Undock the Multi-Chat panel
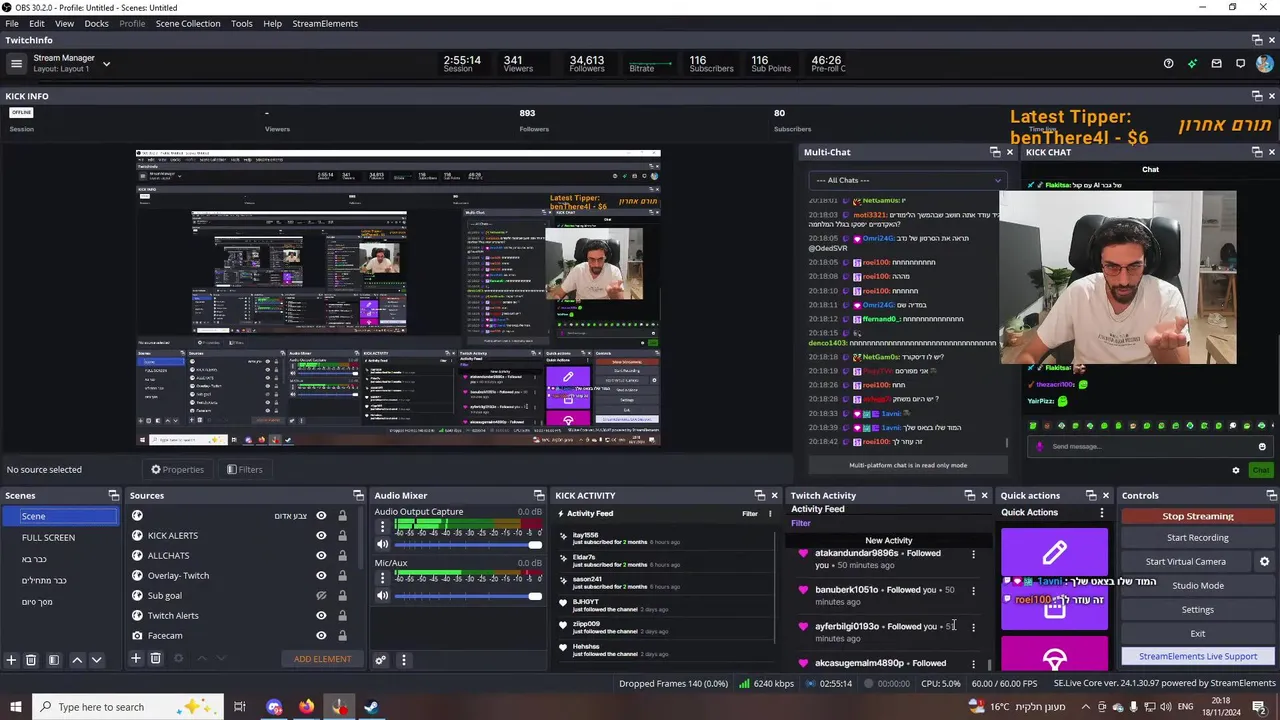The width and height of the screenshot is (1280, 720). tap(995, 152)
